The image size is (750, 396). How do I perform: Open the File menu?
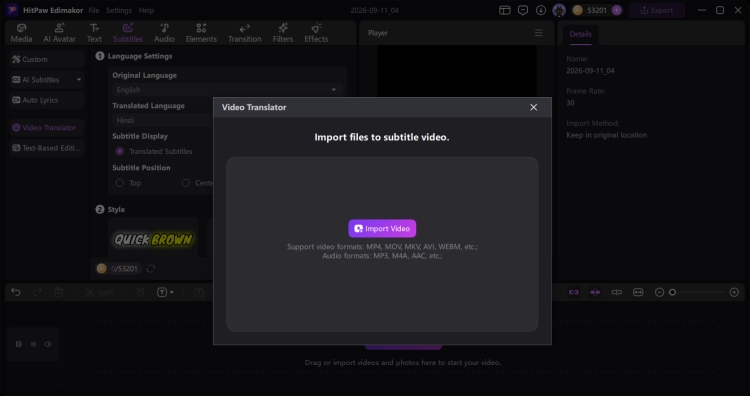pyautogui.click(x=94, y=10)
